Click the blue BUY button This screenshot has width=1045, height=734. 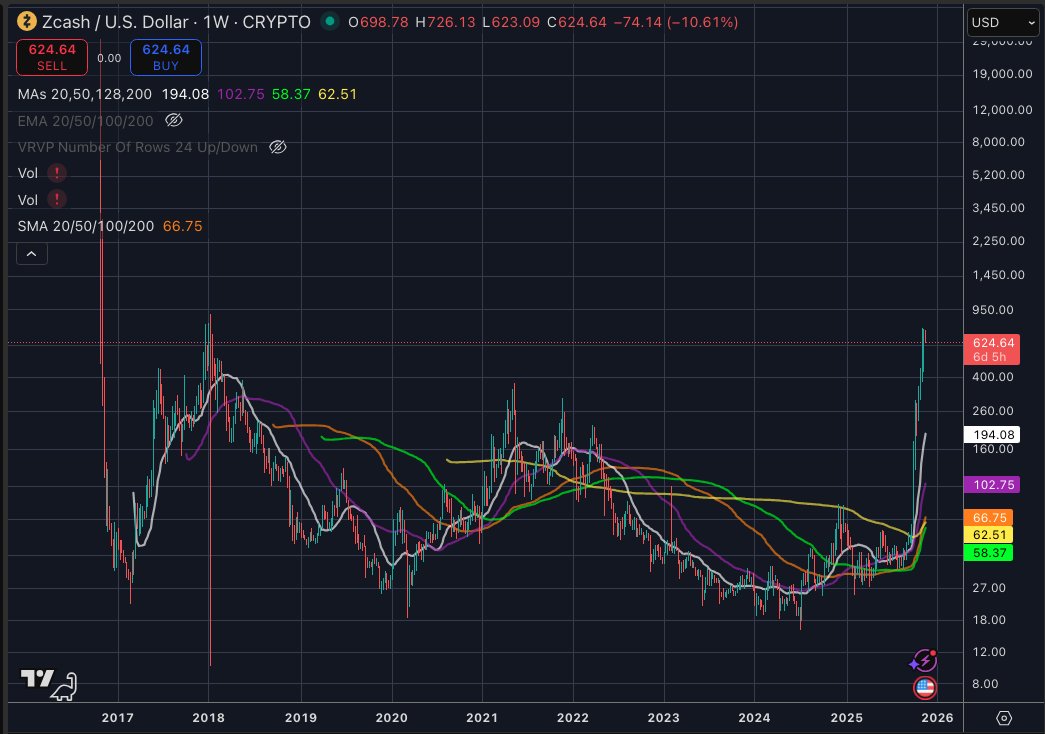click(165, 57)
